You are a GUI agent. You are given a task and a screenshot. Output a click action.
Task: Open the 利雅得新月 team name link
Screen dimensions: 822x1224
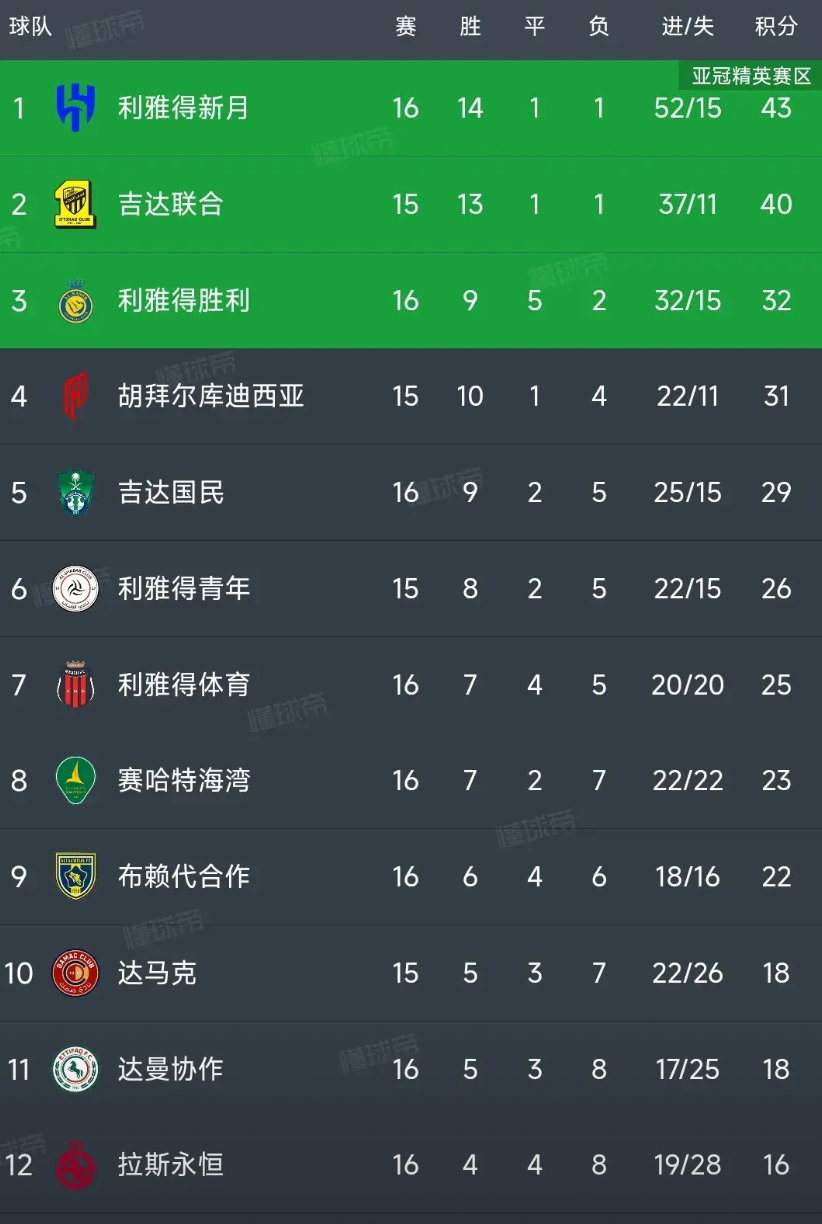point(184,108)
